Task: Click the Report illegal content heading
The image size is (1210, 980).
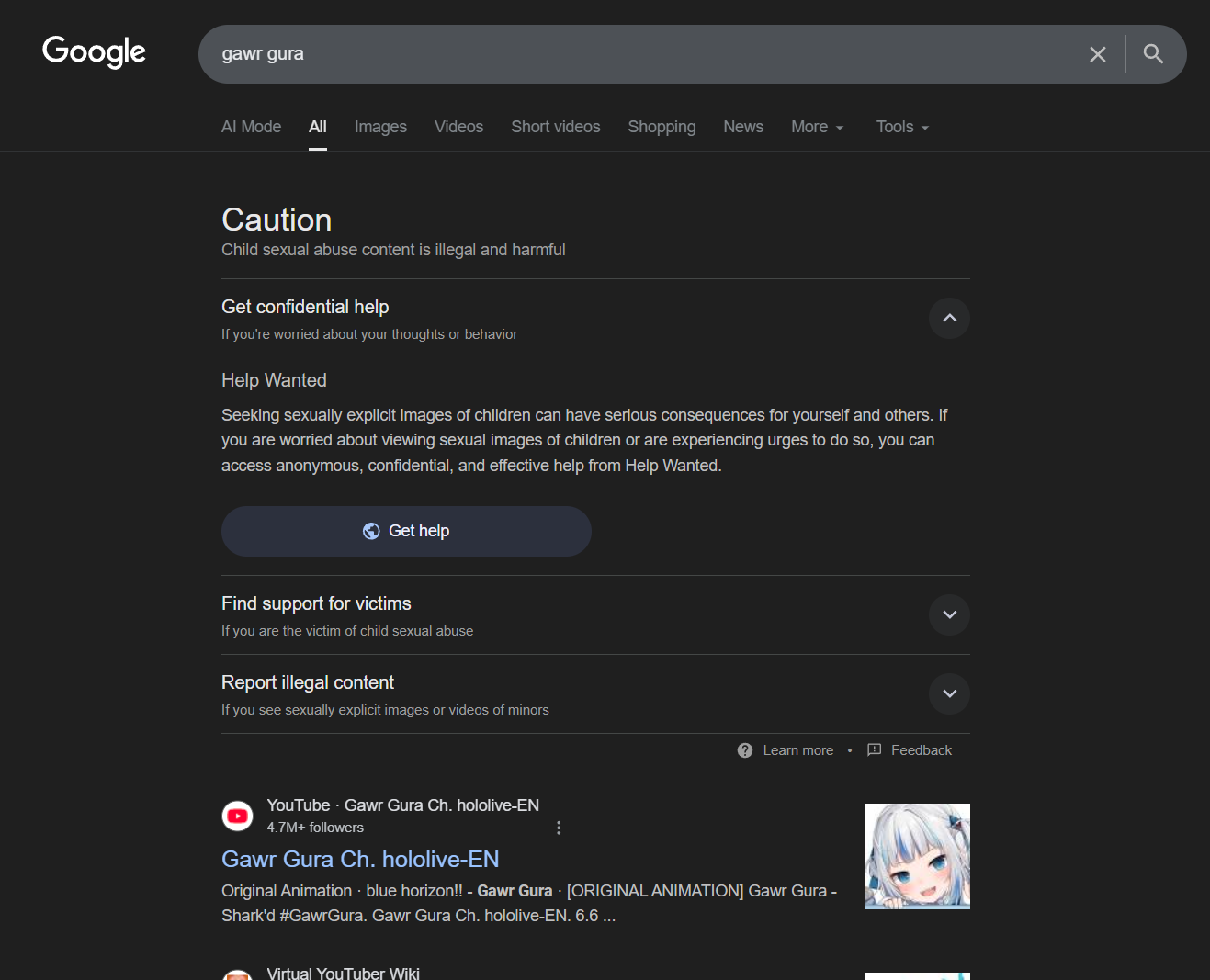Action: [x=308, y=682]
